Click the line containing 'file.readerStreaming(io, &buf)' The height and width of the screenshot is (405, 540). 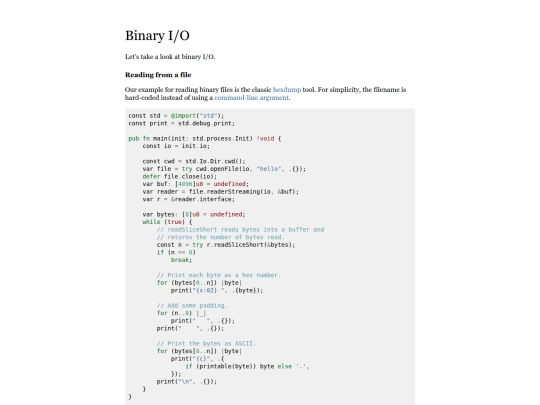pos(221,191)
